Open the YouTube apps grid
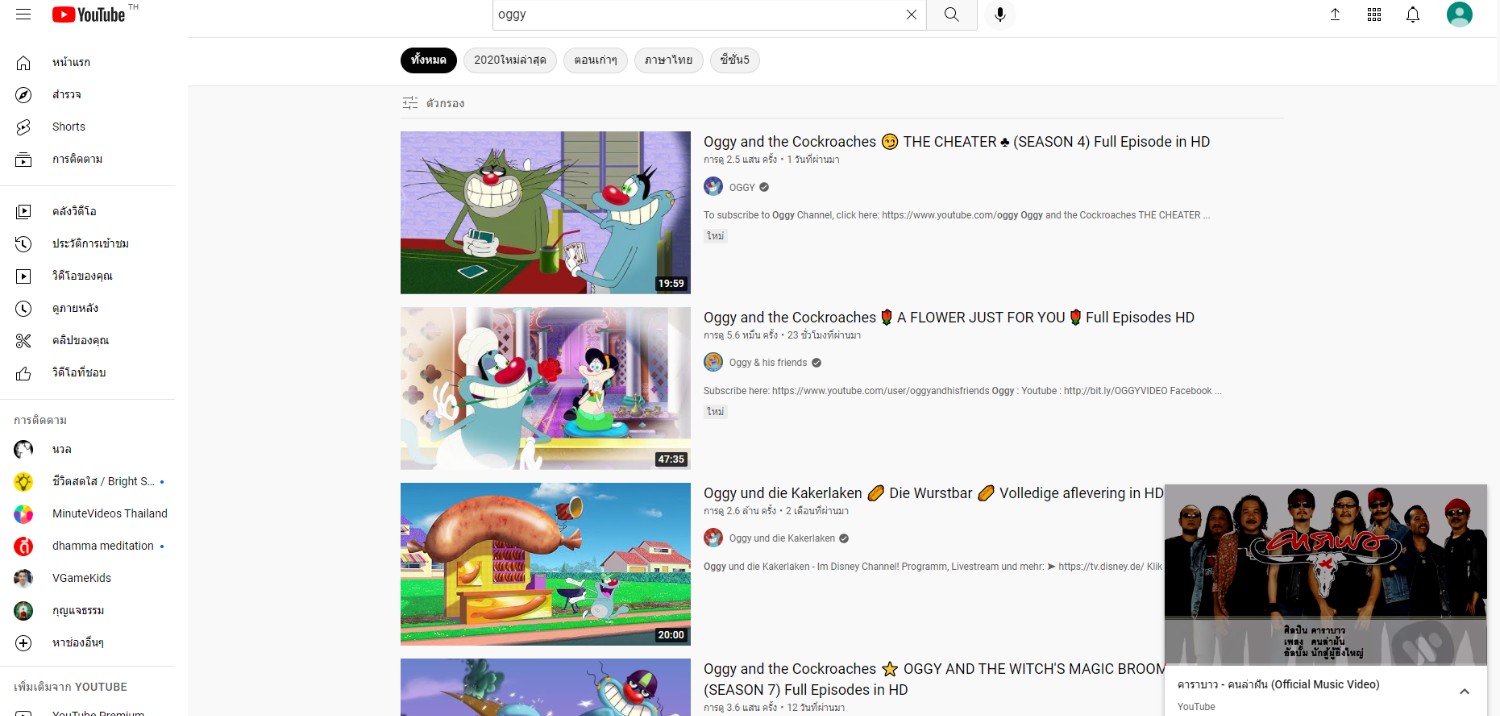Image resolution: width=1500 pixels, height=716 pixels. pos(1374,14)
